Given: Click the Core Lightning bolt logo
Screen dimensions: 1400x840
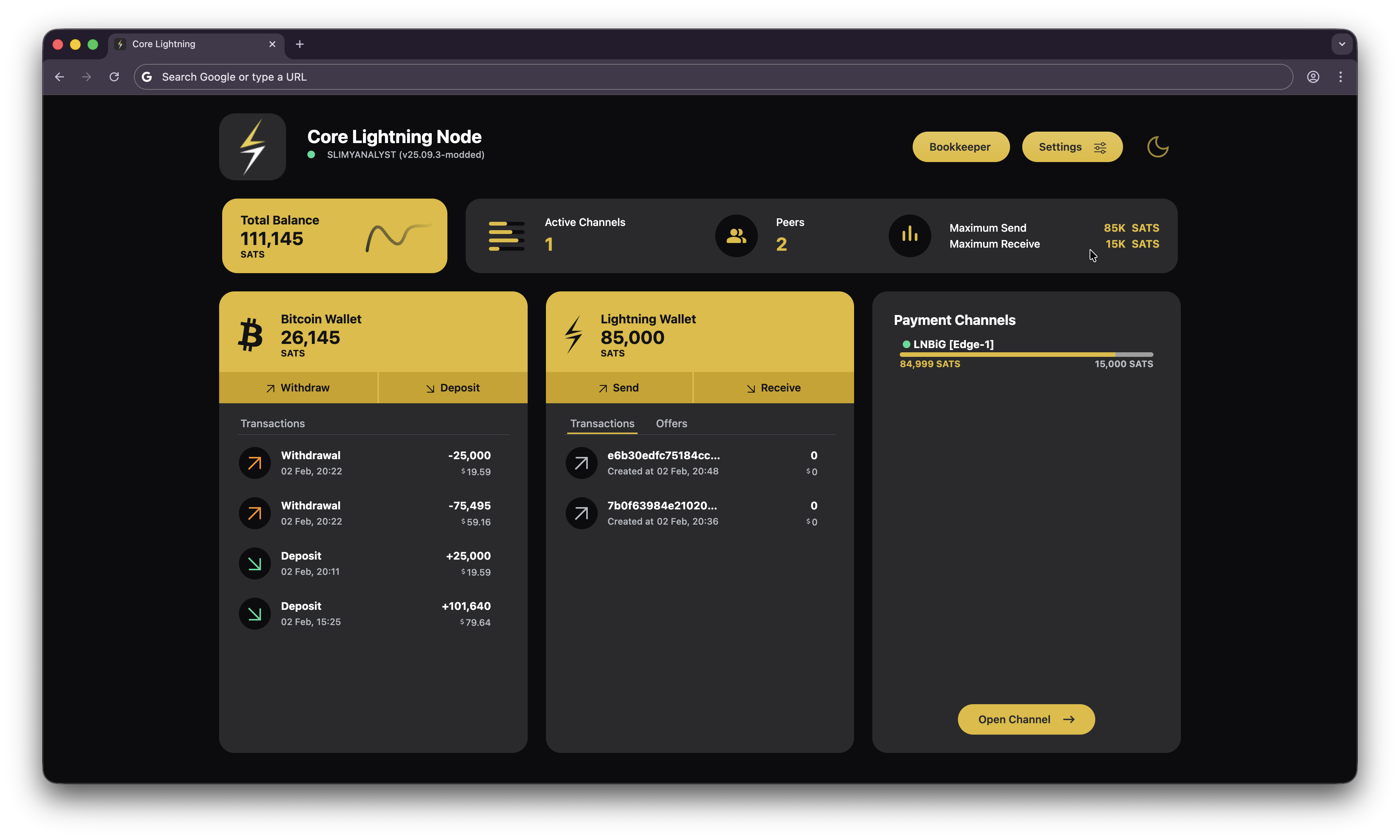Looking at the screenshot, I should 252,147.
